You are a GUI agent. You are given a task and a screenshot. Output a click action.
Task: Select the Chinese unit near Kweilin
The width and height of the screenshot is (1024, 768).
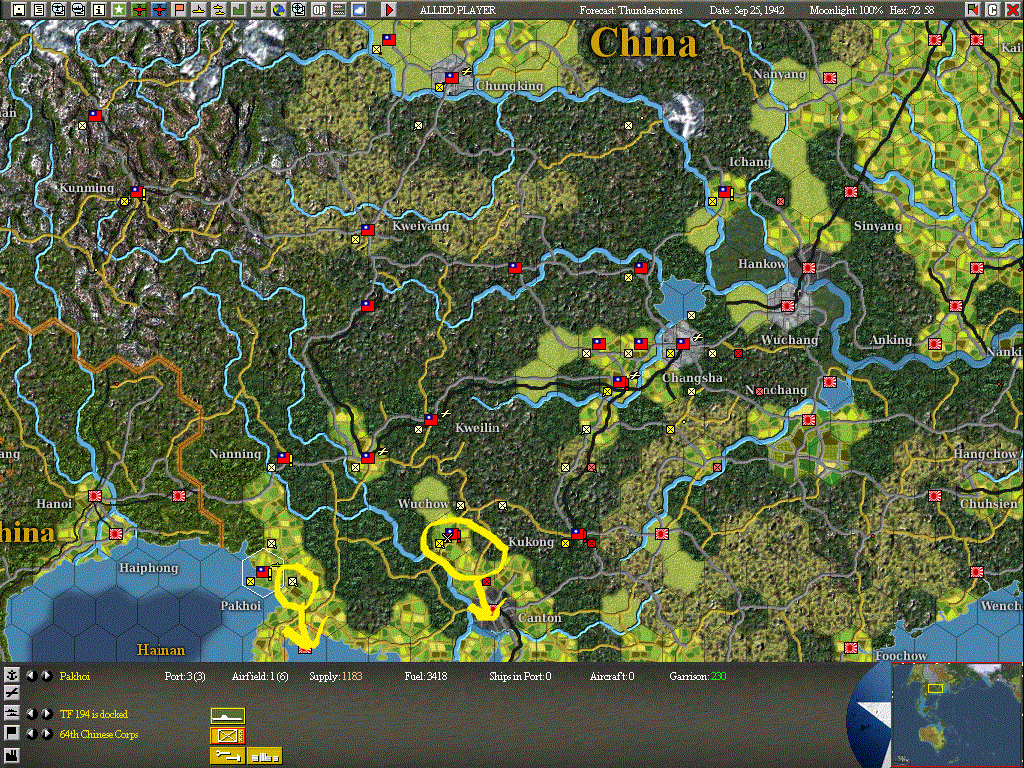point(430,420)
